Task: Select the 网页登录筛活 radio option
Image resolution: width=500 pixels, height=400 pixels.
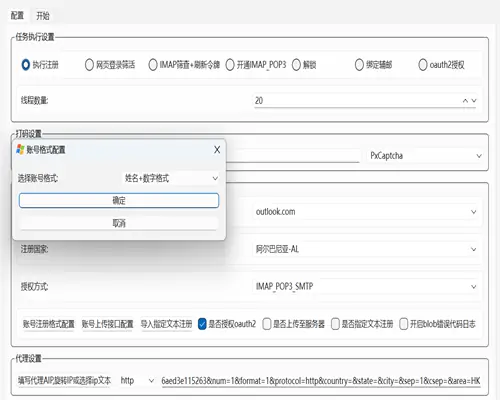Action: pos(110,65)
